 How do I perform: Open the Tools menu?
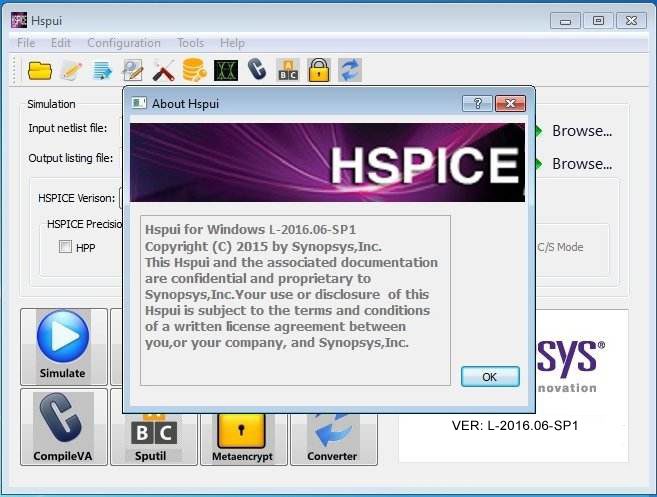[x=191, y=43]
